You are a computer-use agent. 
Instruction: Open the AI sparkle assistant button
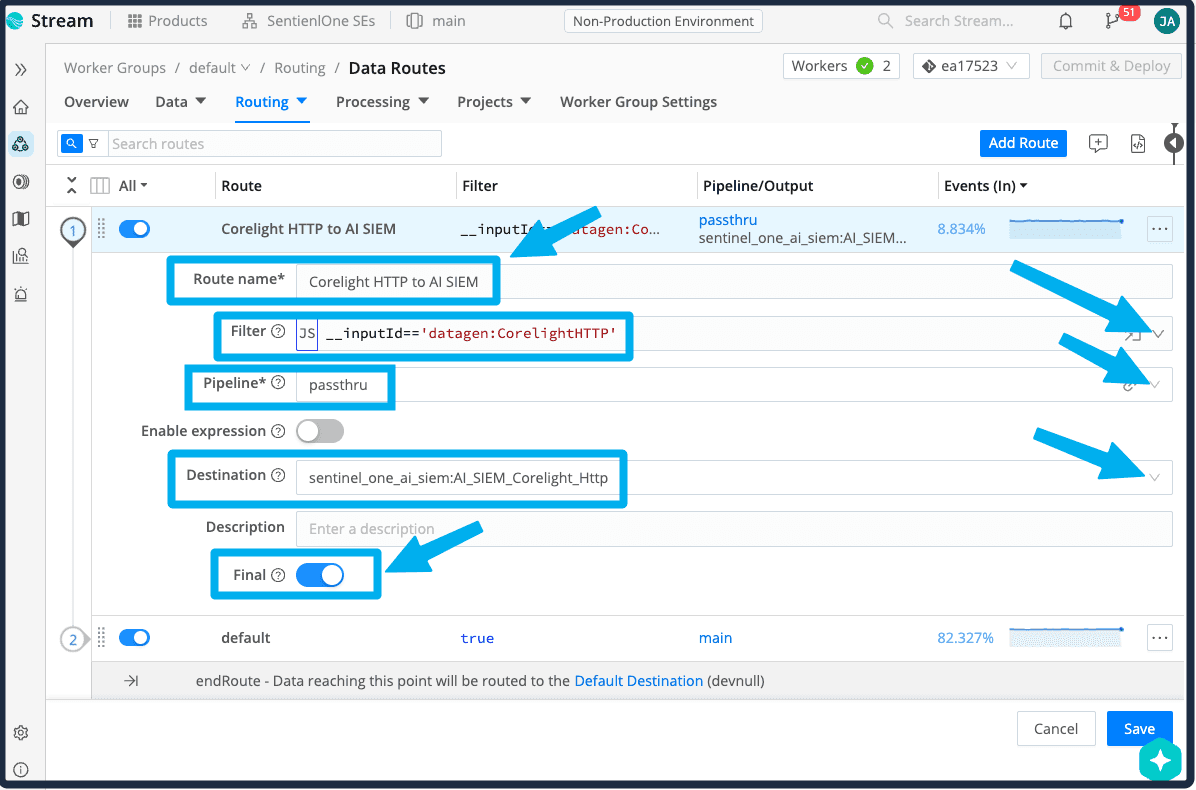1160,760
